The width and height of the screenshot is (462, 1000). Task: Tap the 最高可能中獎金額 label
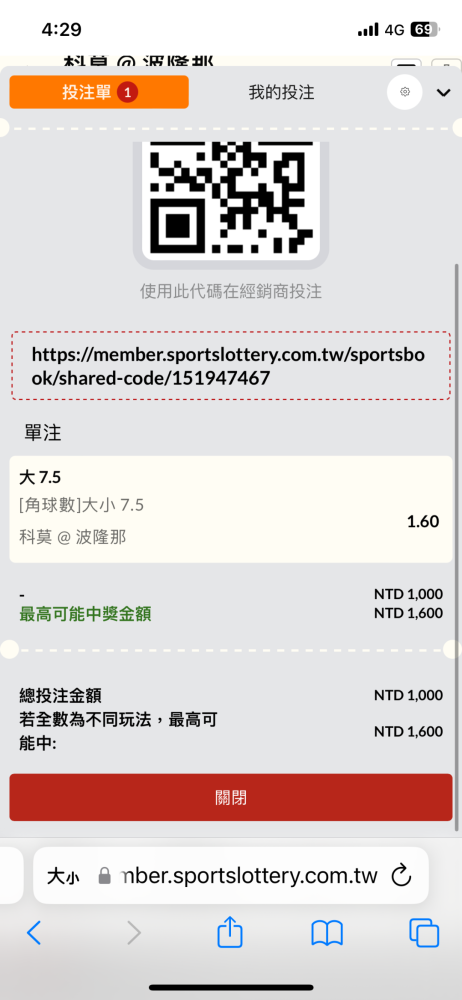click(86, 615)
